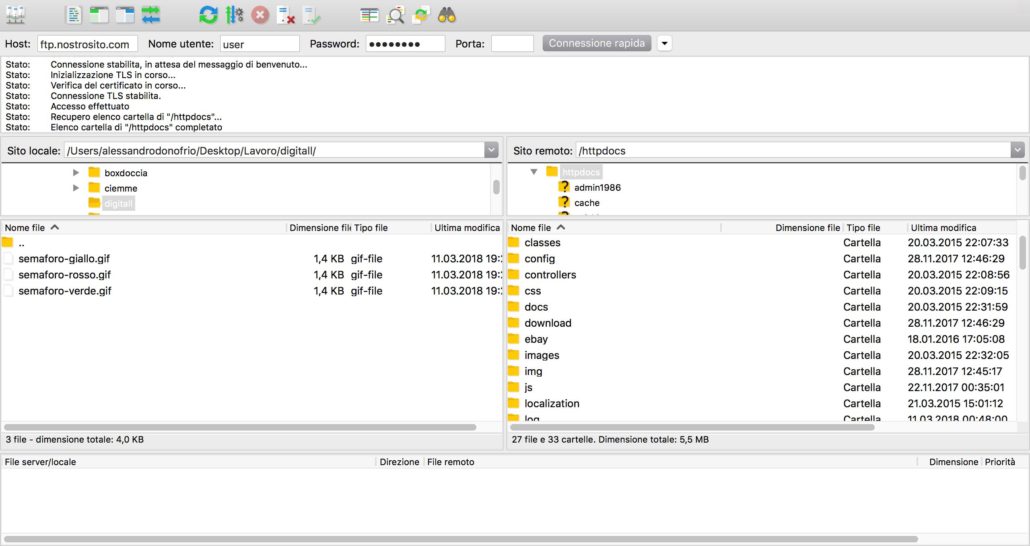
Task: Sort local list by Ultima modifica header
Action: 466,228
